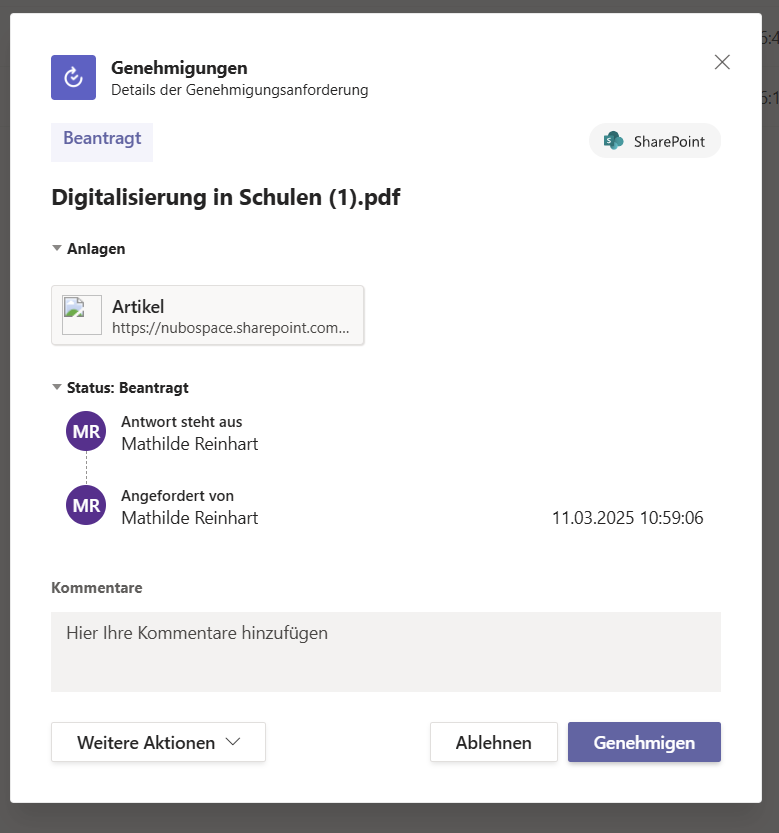The height and width of the screenshot is (833, 779).
Task: Click Mathilde Reinhart under Angefordert von
Action: click(190, 517)
